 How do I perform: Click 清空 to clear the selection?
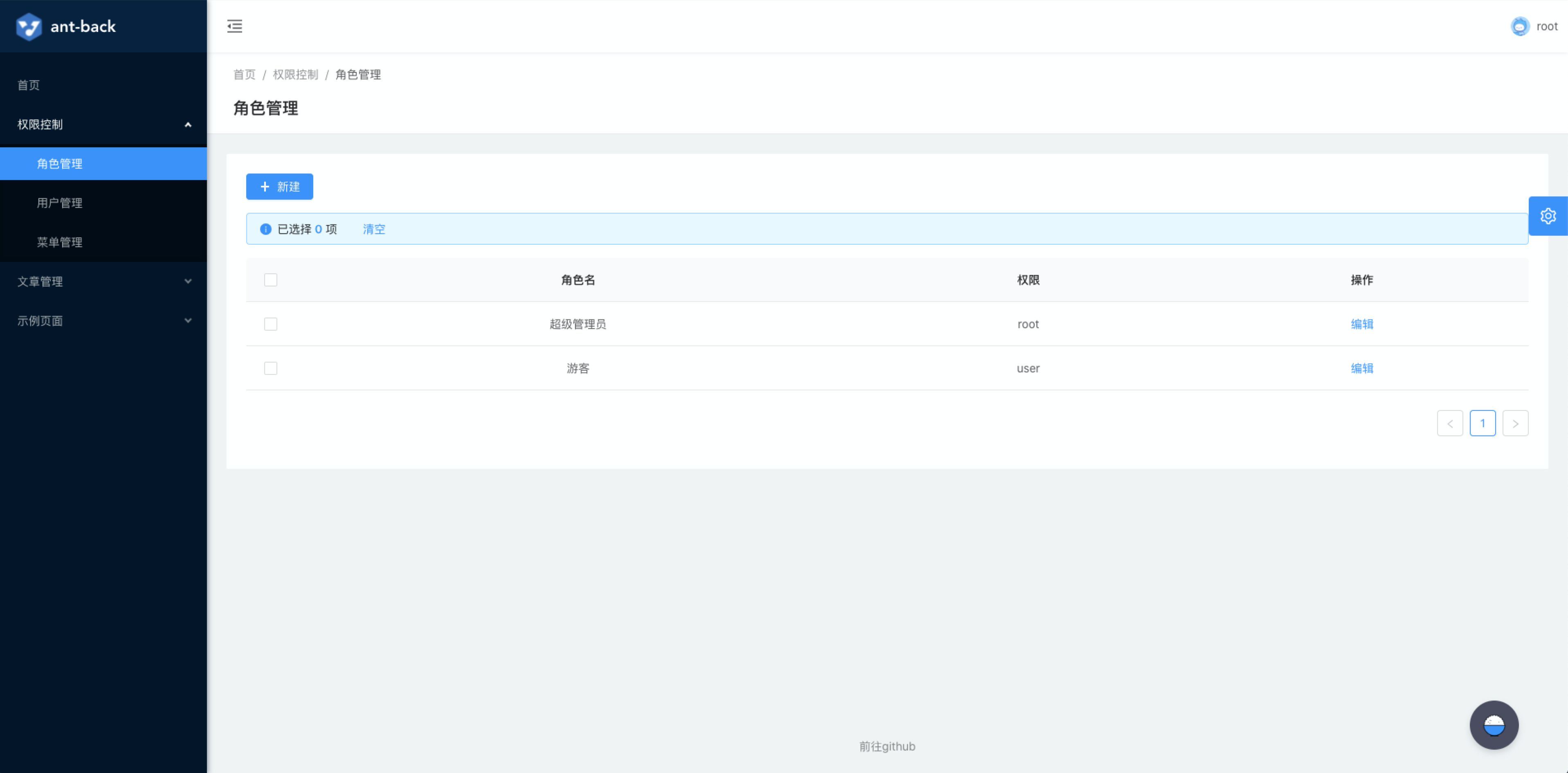374,229
